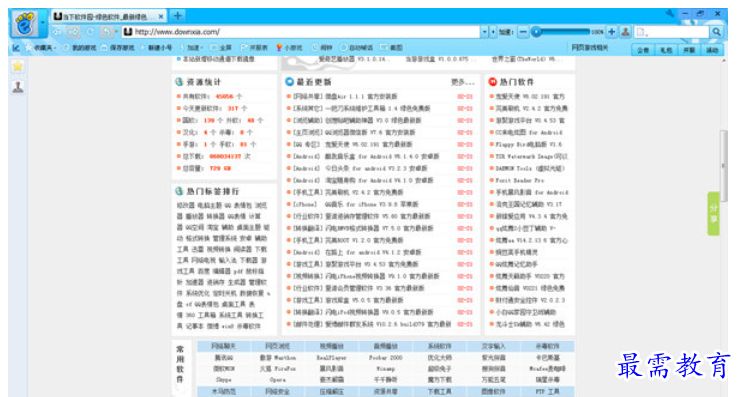Click the 开服 button at top right
The width and height of the screenshot is (739, 397).
pos(689,50)
